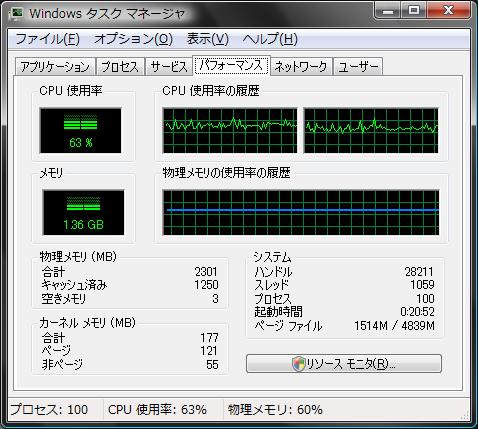
Task: Click the left CPU history graph
Action: (x=230, y=130)
